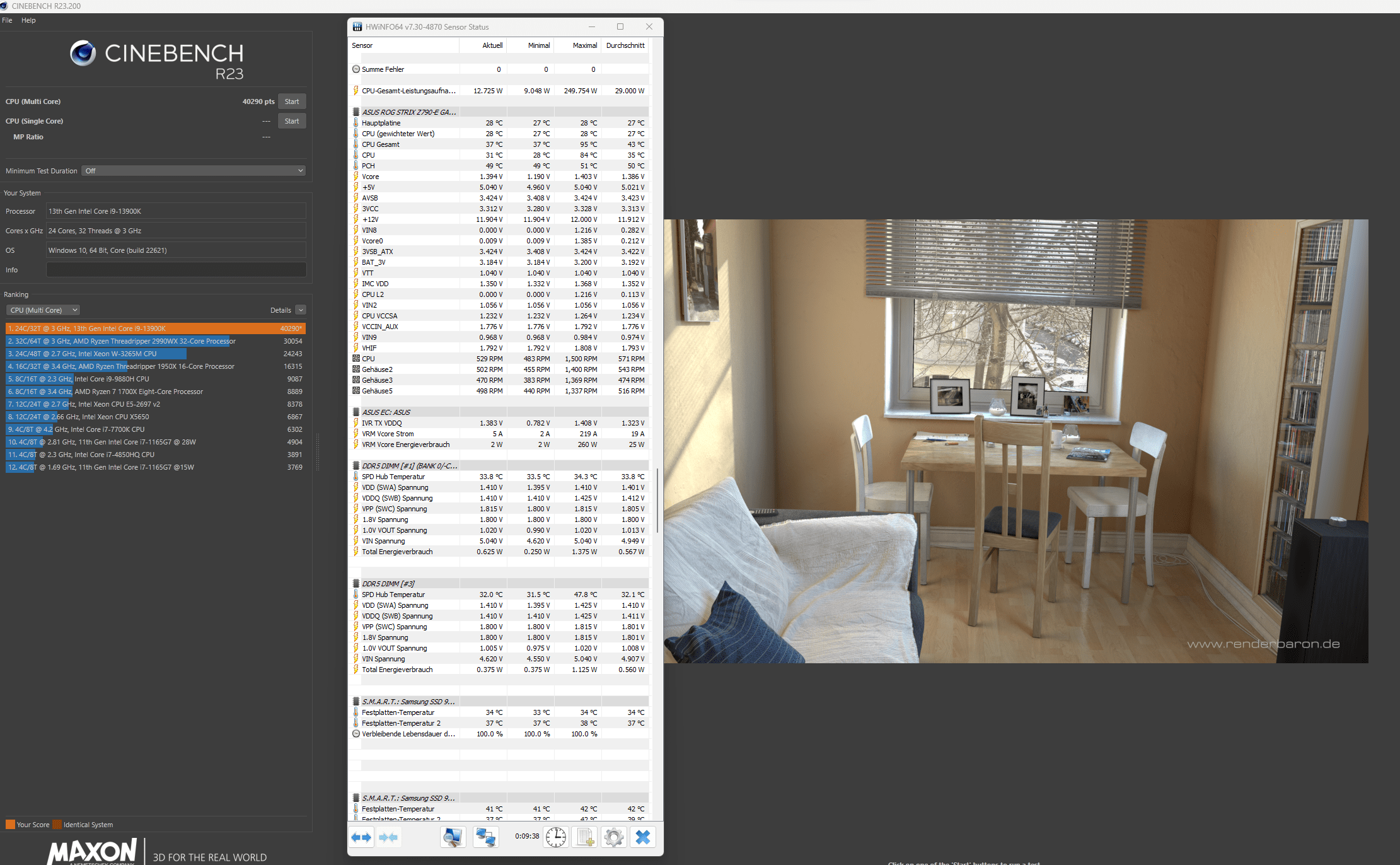Click the CPU Gesamt sensor row label

(x=381, y=144)
